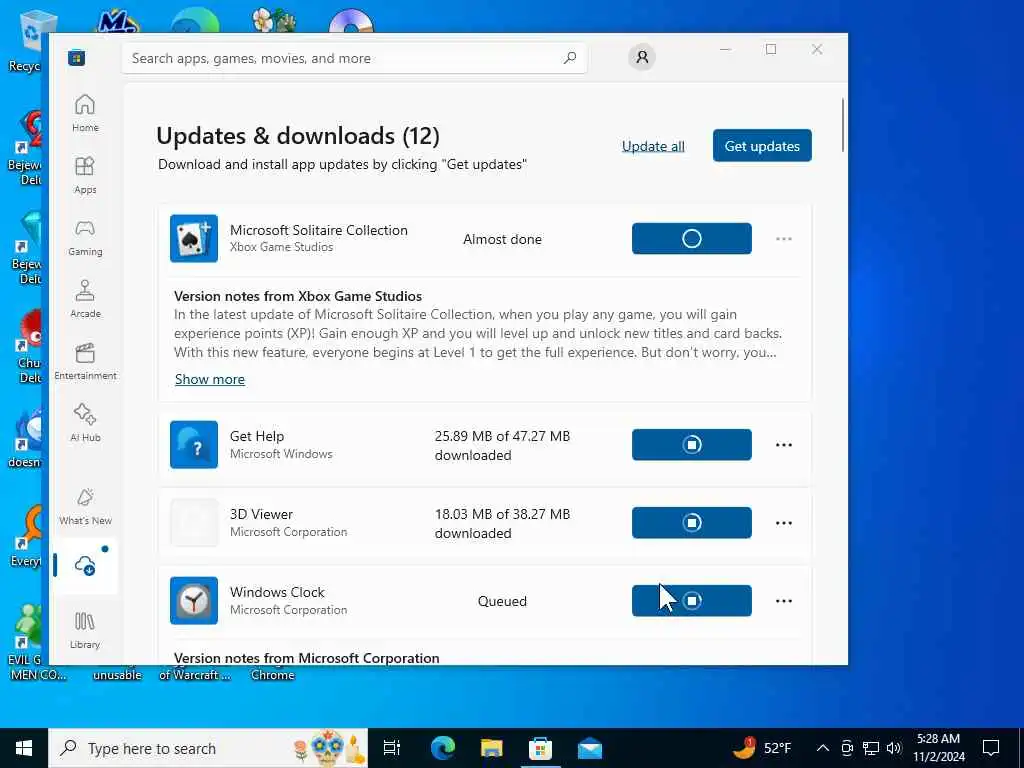Viewport: 1024px width, 768px height.
Task: Open the Windows Start menu
Action: point(24,748)
